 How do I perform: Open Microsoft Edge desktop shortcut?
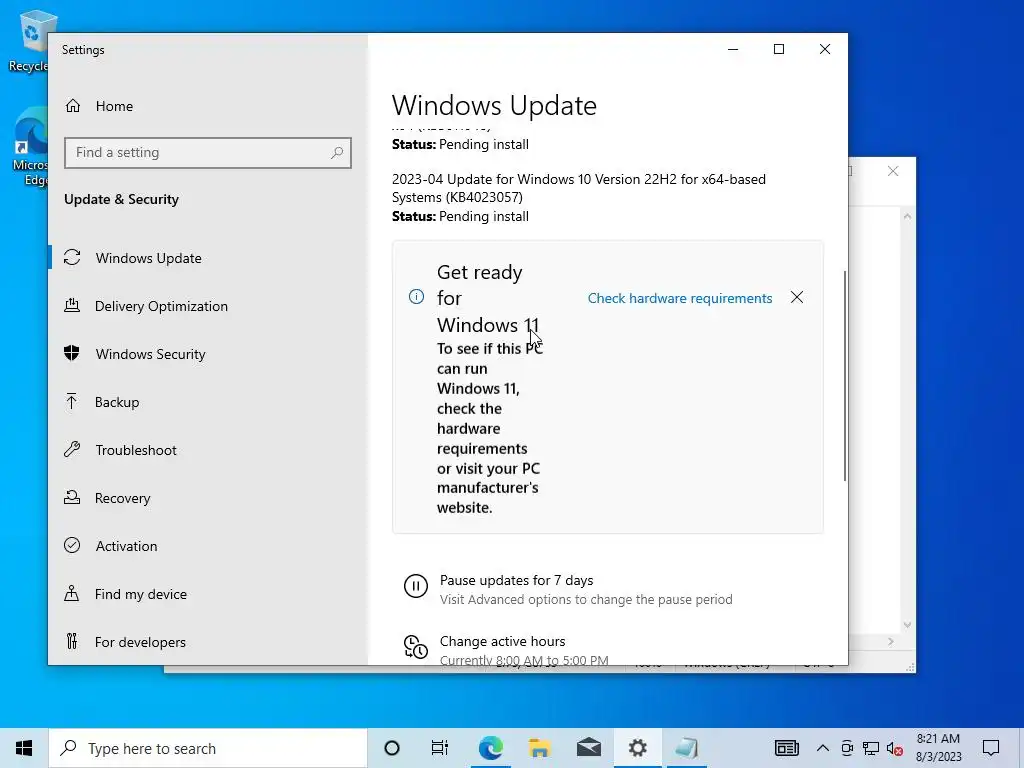[29, 148]
